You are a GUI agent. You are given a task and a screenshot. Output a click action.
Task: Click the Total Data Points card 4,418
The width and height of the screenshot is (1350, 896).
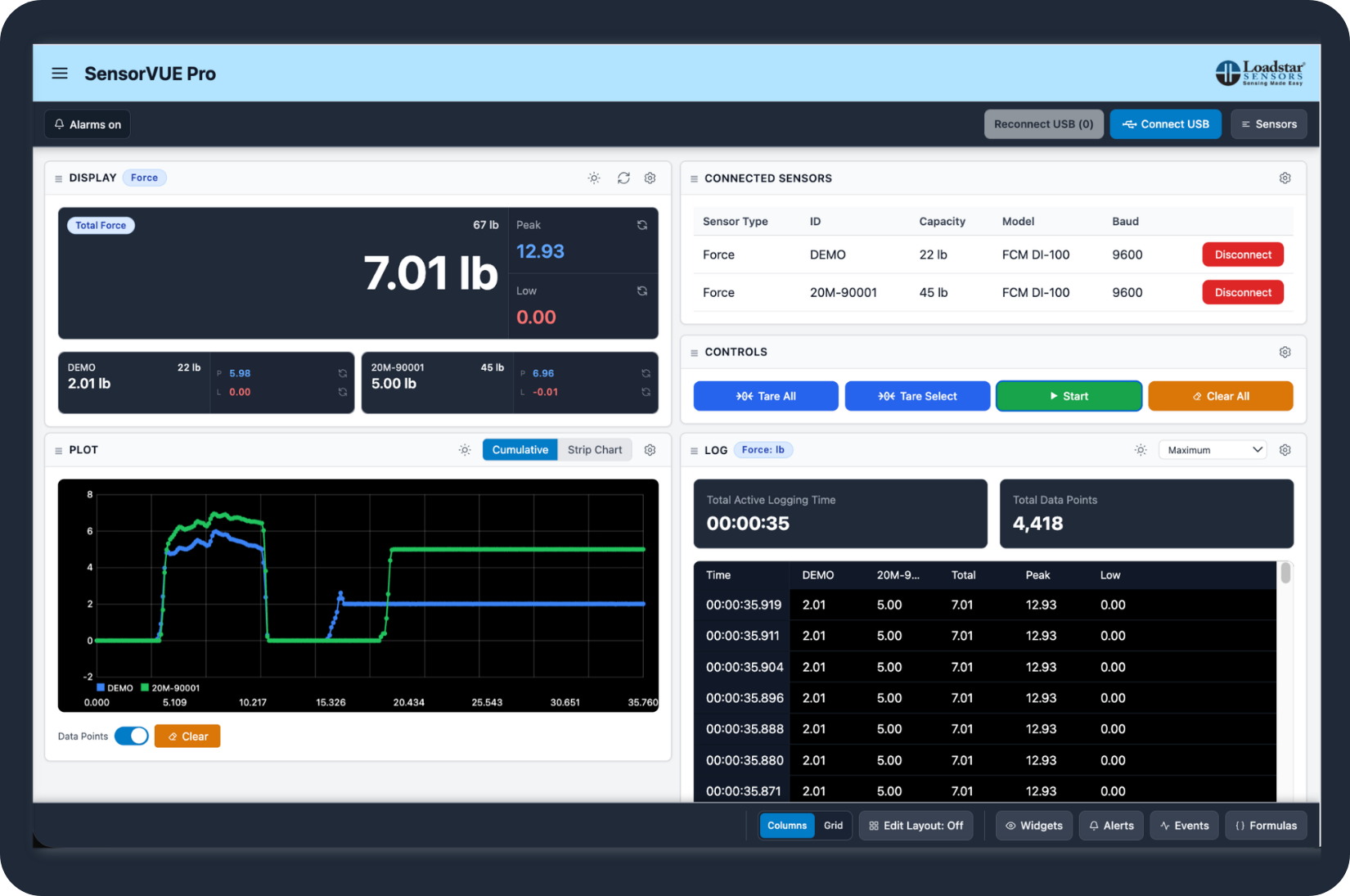[1146, 514]
